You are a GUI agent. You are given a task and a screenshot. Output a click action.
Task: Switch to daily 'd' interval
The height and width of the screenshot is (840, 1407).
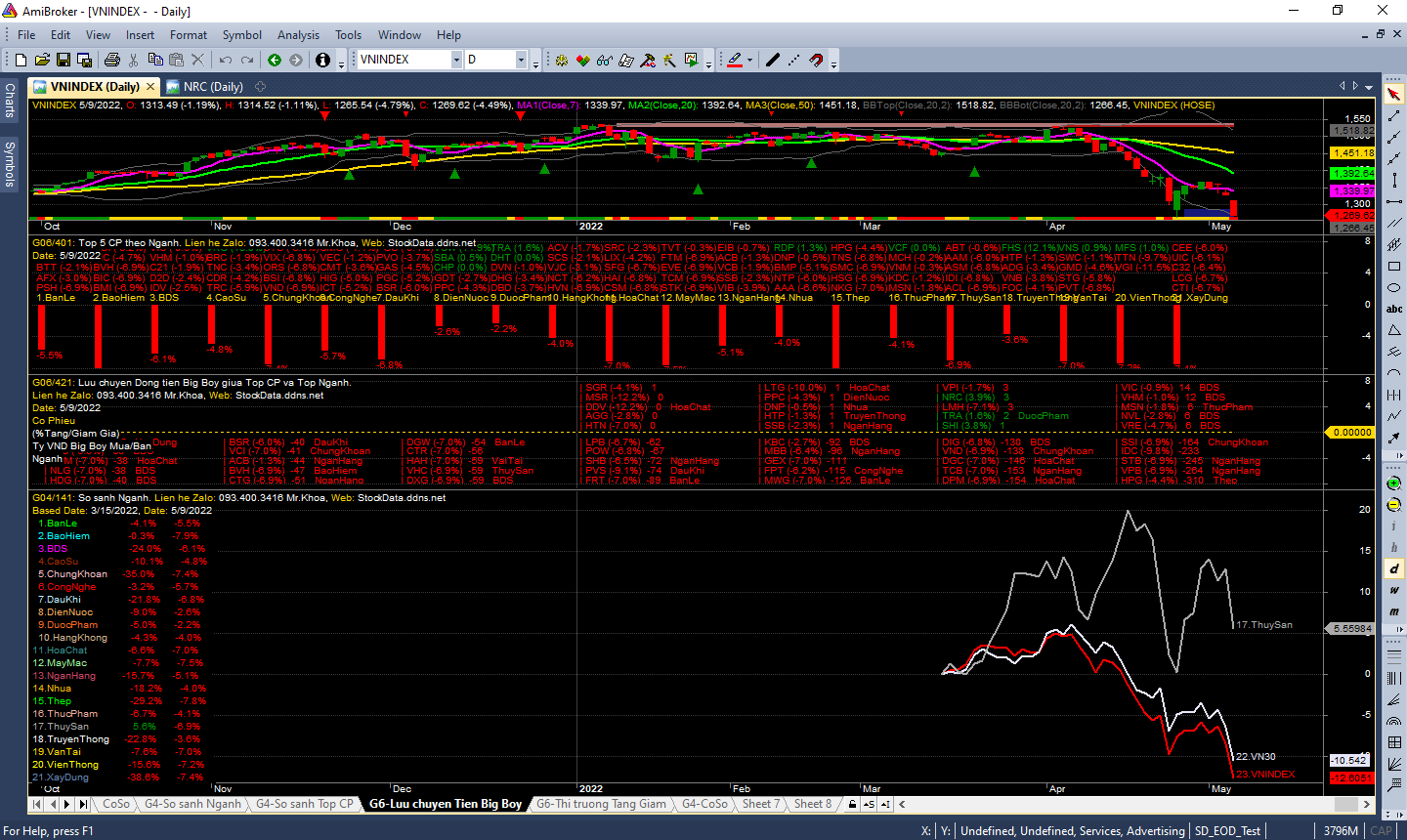[1394, 568]
